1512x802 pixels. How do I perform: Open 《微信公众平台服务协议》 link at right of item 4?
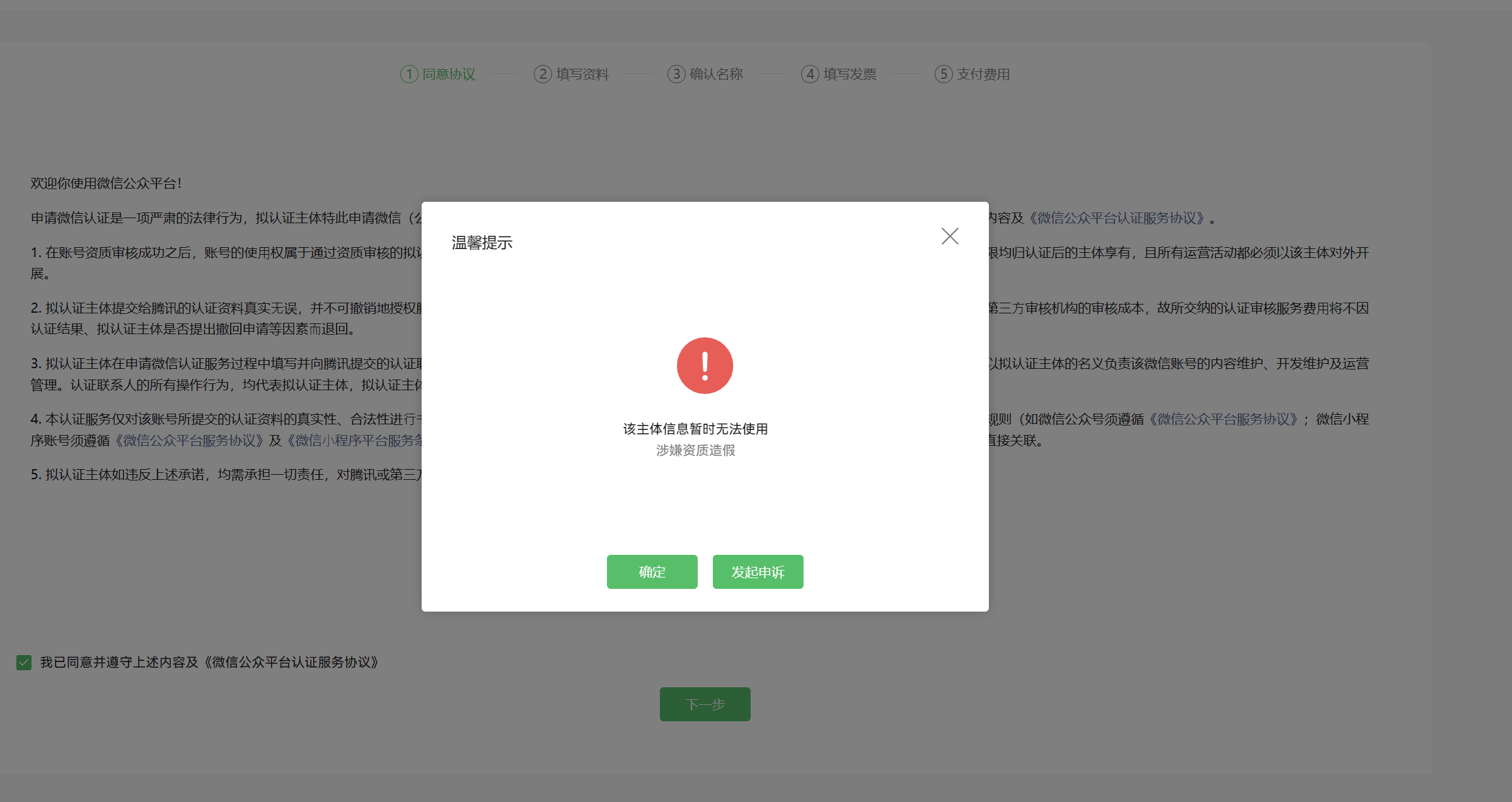[x=1223, y=419]
